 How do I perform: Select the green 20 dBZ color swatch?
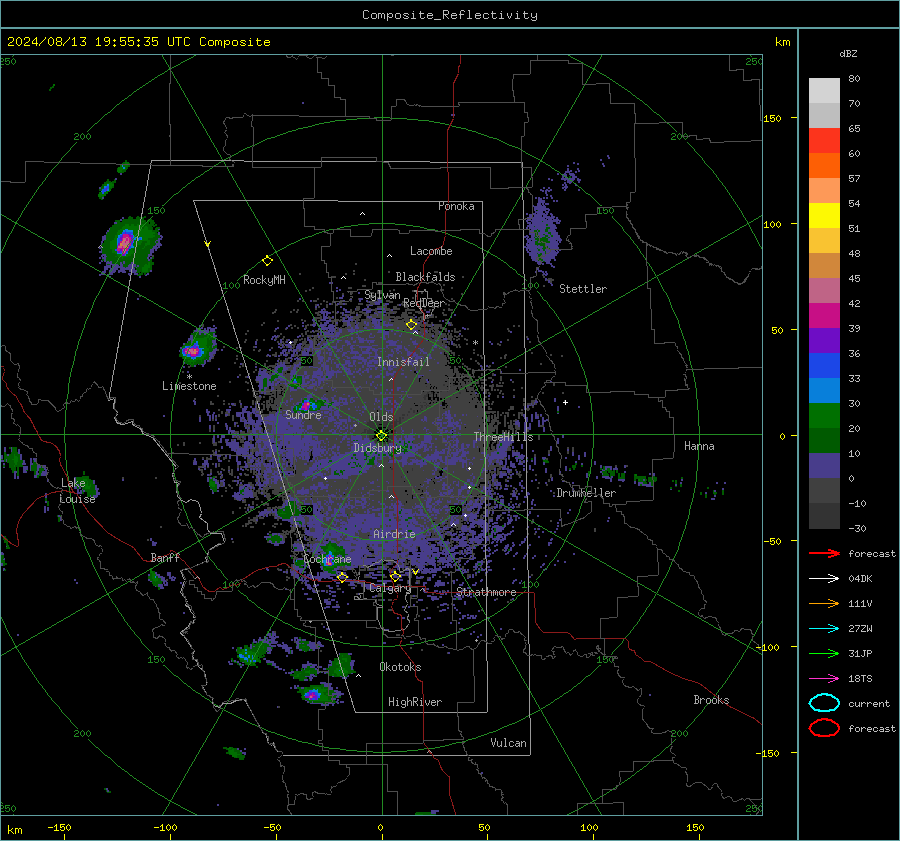click(x=824, y=416)
